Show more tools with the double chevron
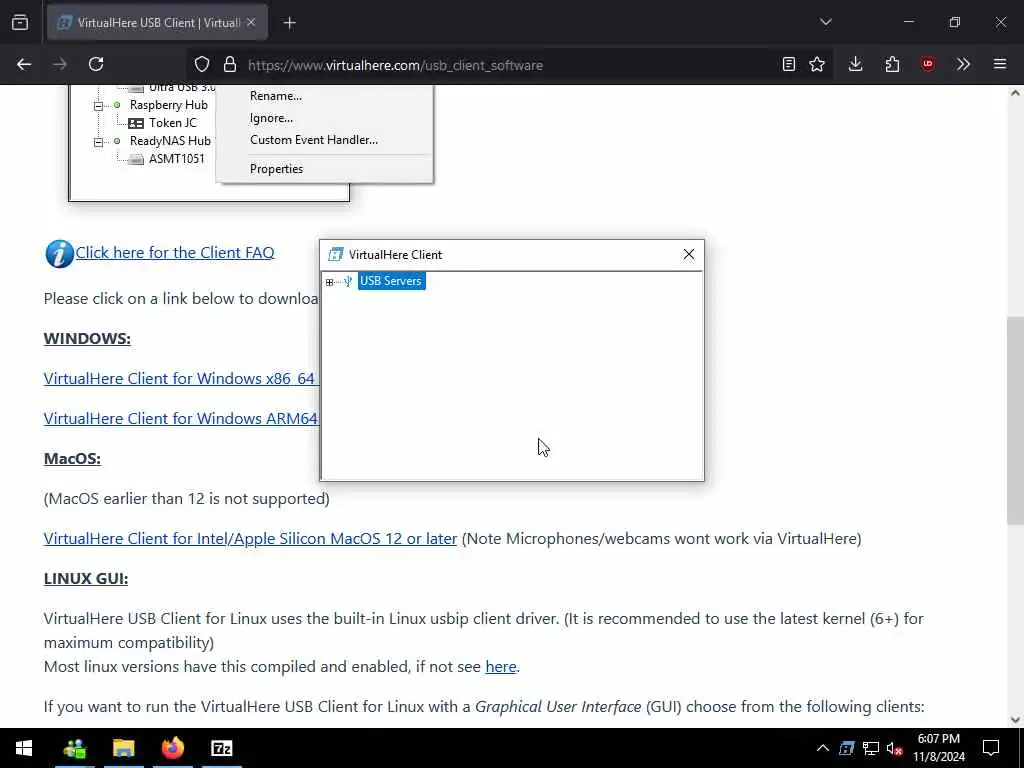The height and width of the screenshot is (768, 1024). (963, 65)
